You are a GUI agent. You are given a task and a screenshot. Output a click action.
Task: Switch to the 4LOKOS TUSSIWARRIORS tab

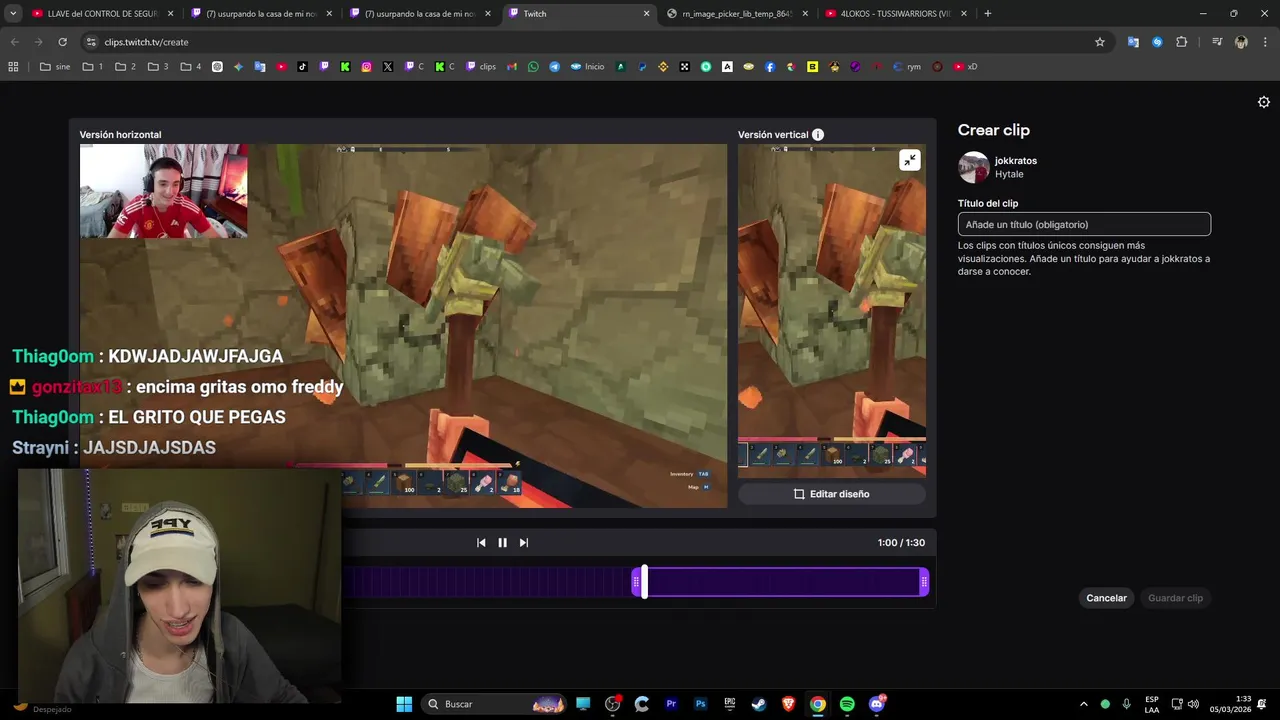[x=897, y=14]
